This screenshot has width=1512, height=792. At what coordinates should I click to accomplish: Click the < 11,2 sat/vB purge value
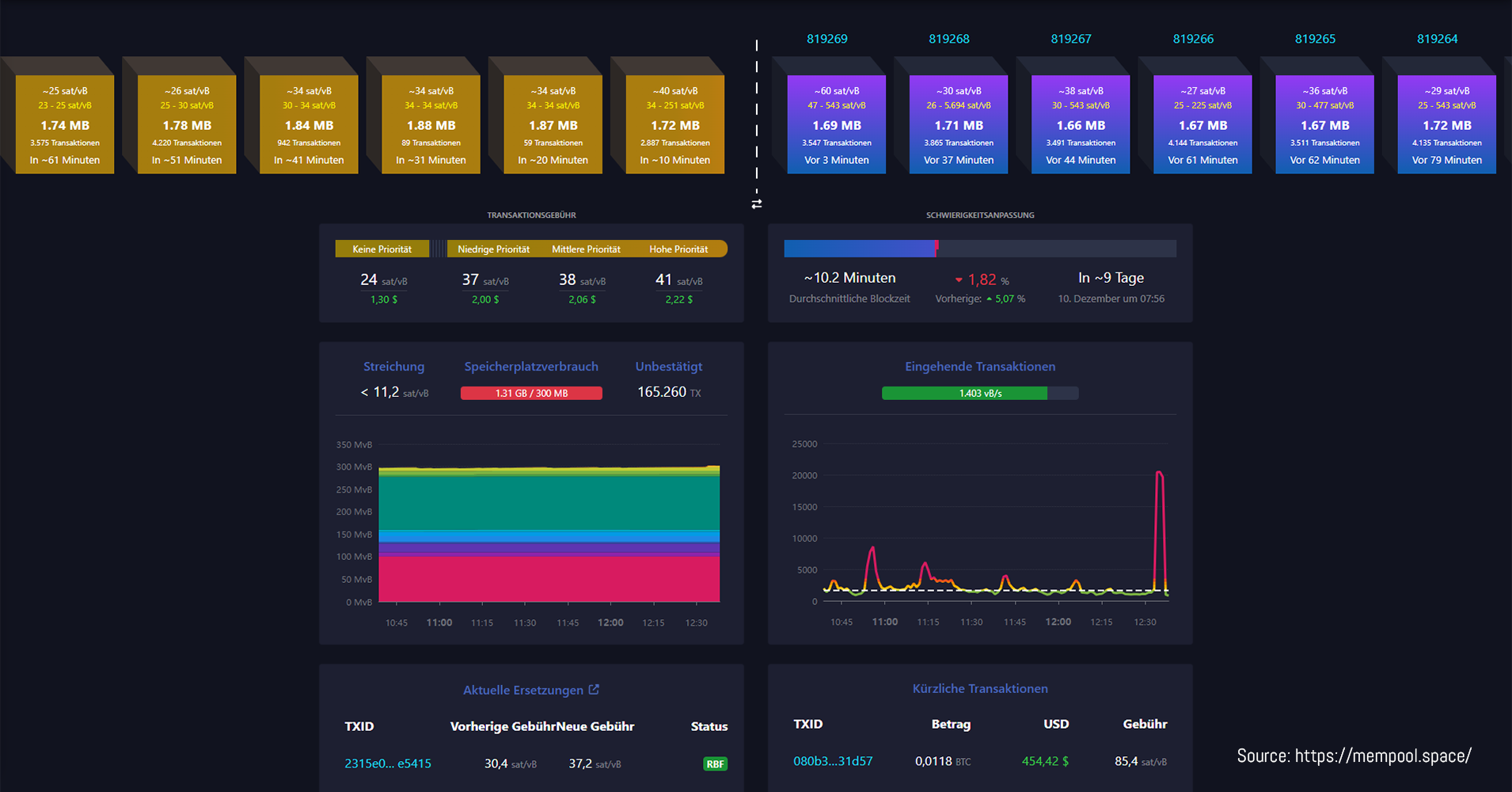[394, 392]
